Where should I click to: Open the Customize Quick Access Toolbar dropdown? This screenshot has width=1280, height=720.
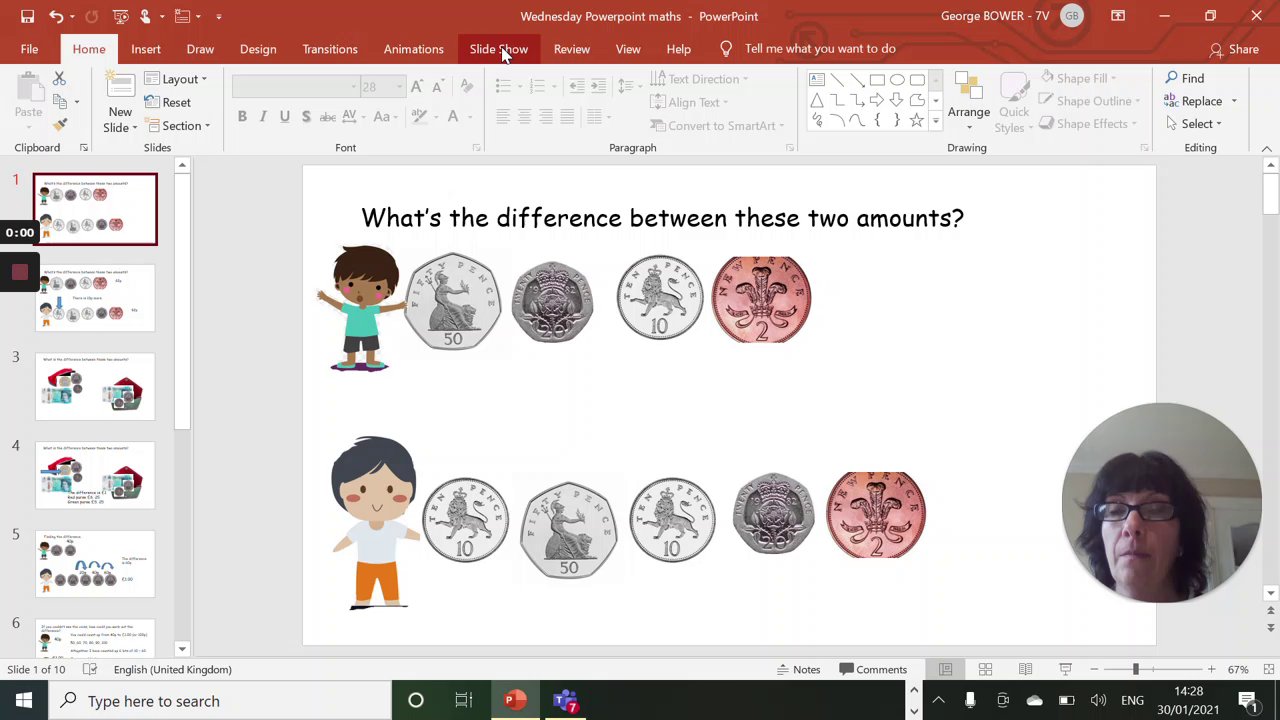(x=219, y=16)
